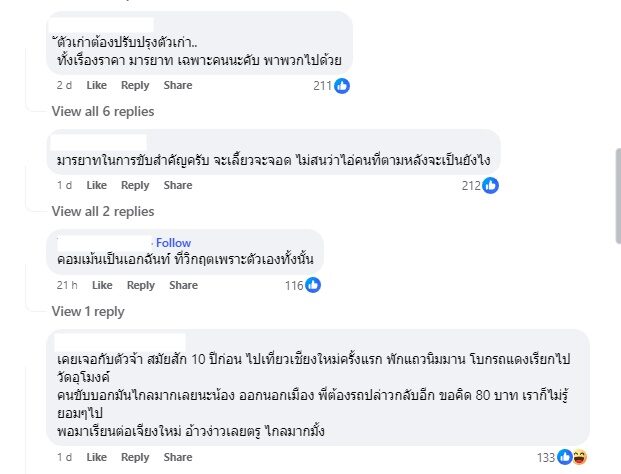The image size is (621, 474).
Task: Expand View all 6 replies
Action: point(103,111)
